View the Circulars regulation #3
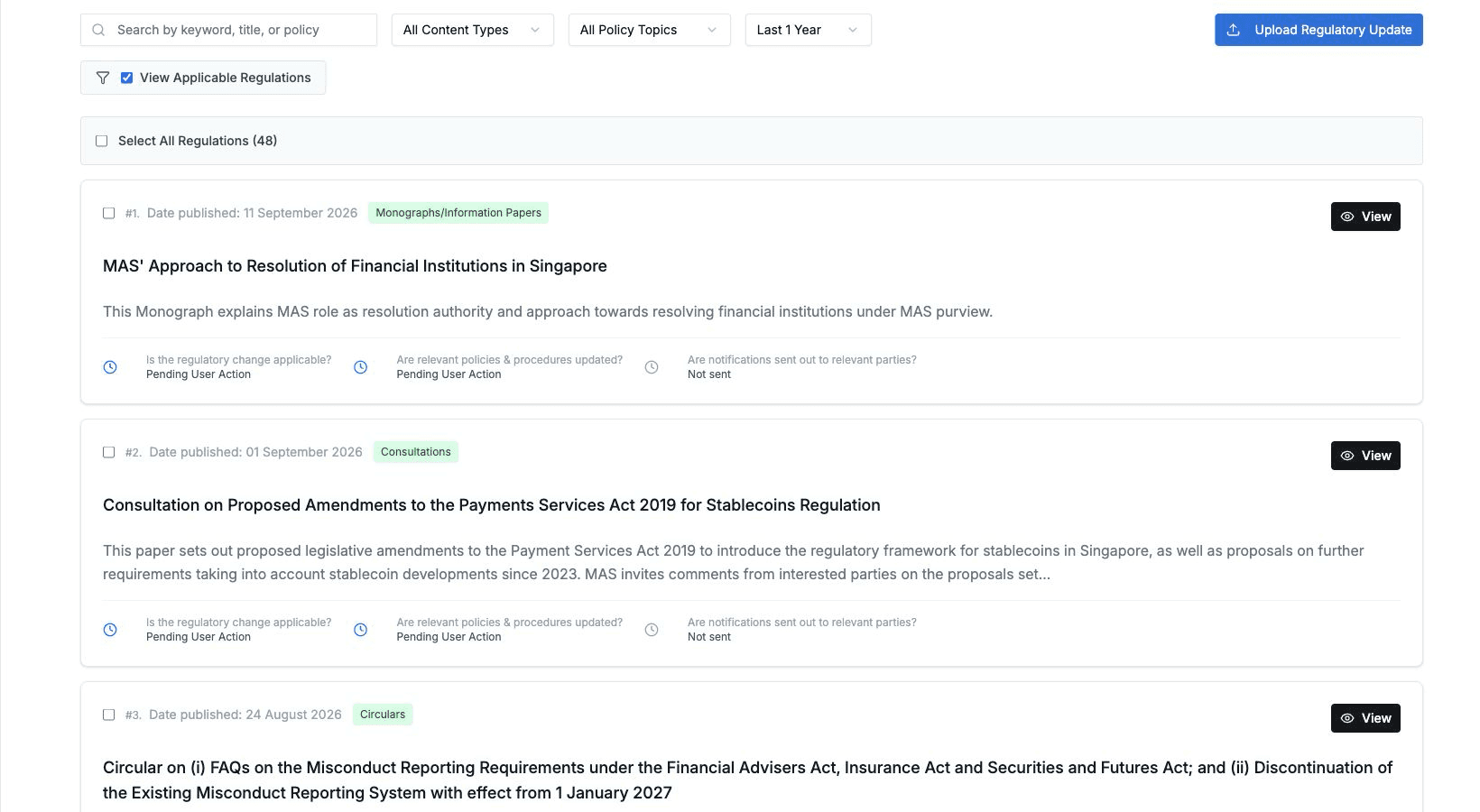The width and height of the screenshot is (1480, 812). tap(1365, 718)
